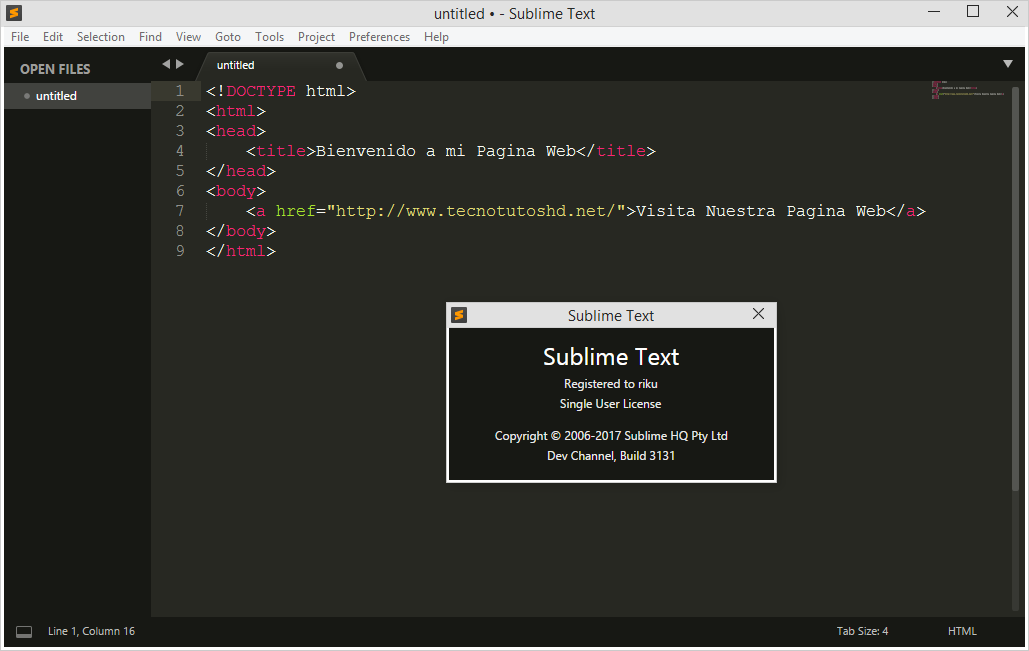This screenshot has width=1029, height=651.
Task: Open the Help menu
Action: (x=436, y=37)
